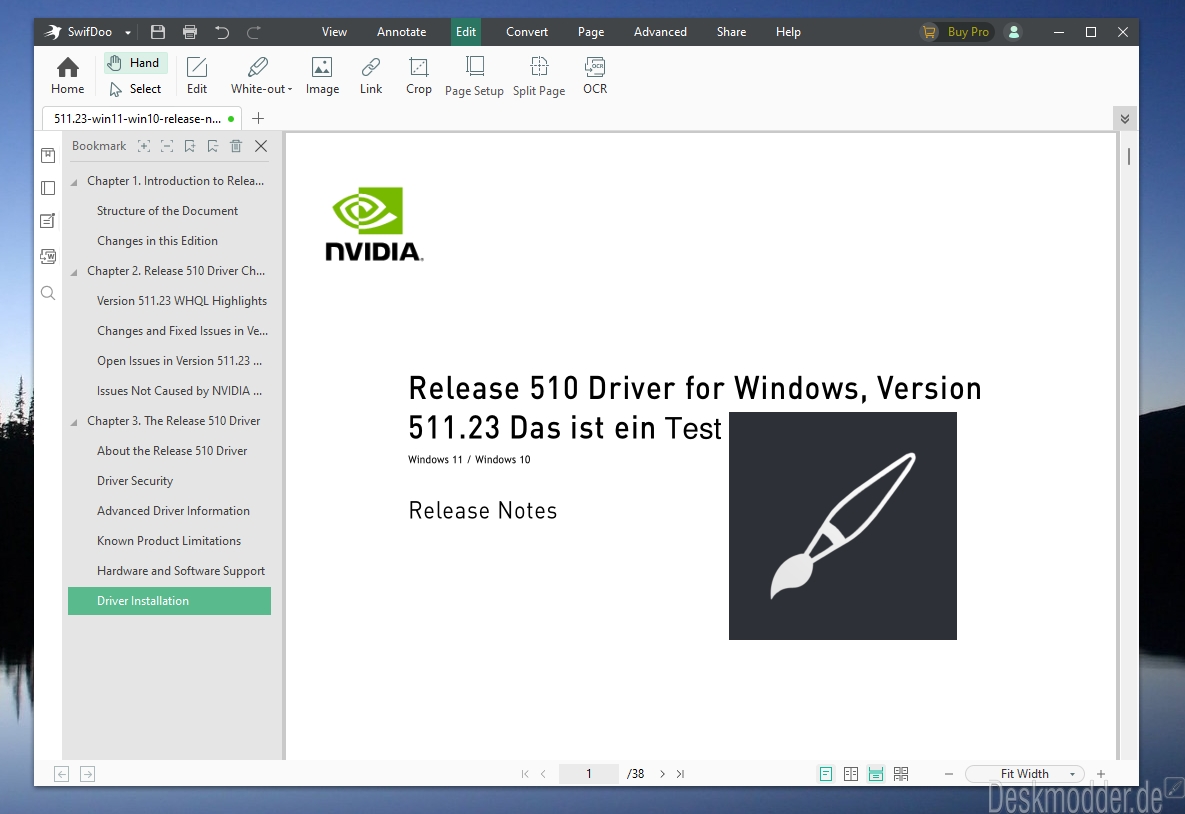Open the Annotate tab

[x=401, y=32]
